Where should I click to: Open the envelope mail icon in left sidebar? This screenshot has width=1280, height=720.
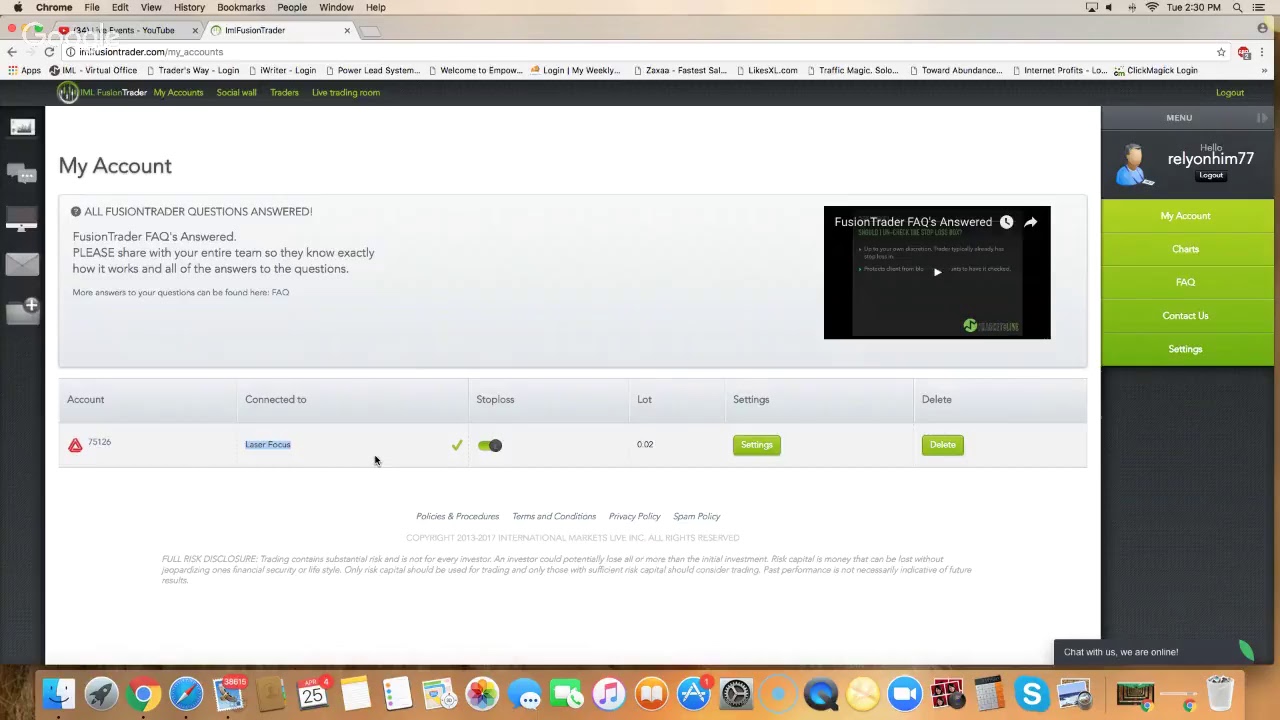(x=22, y=264)
